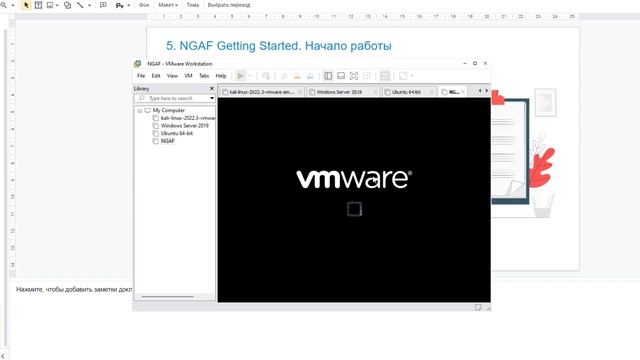
Task: Click the library horizontal scrollbar
Action: (168, 296)
